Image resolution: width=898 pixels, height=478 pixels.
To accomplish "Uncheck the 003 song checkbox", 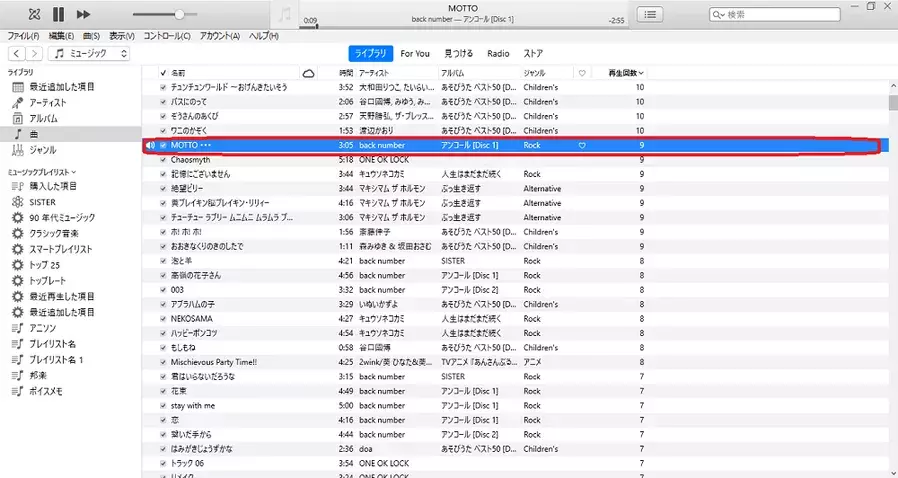I will tap(163, 290).
